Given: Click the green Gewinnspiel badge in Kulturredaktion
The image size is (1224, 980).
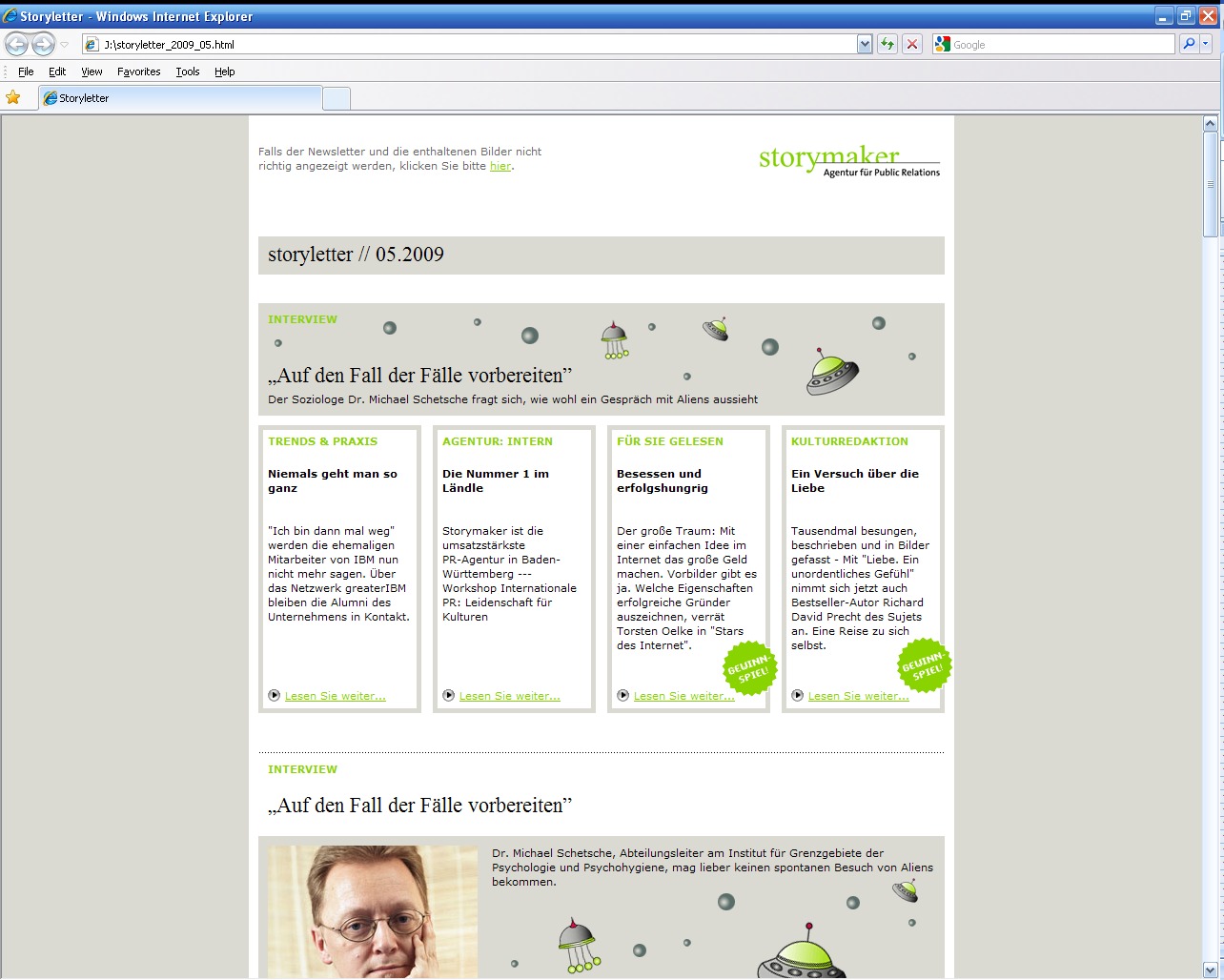Looking at the screenshot, I should pyautogui.click(x=924, y=666).
